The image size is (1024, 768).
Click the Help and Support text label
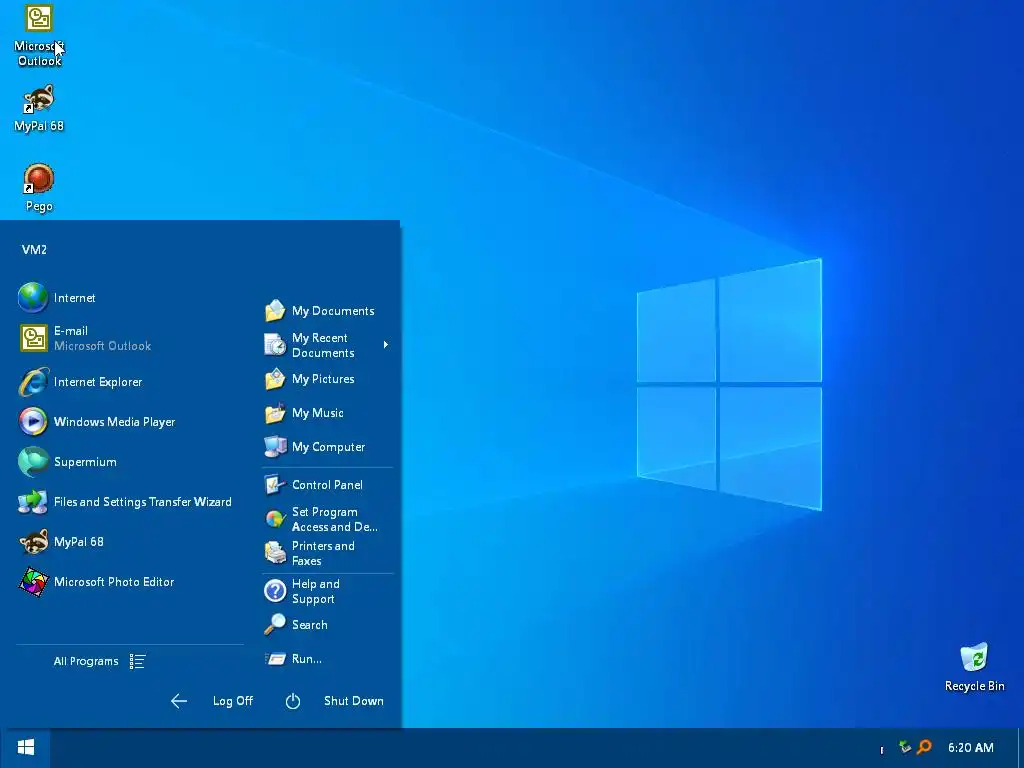click(315, 591)
